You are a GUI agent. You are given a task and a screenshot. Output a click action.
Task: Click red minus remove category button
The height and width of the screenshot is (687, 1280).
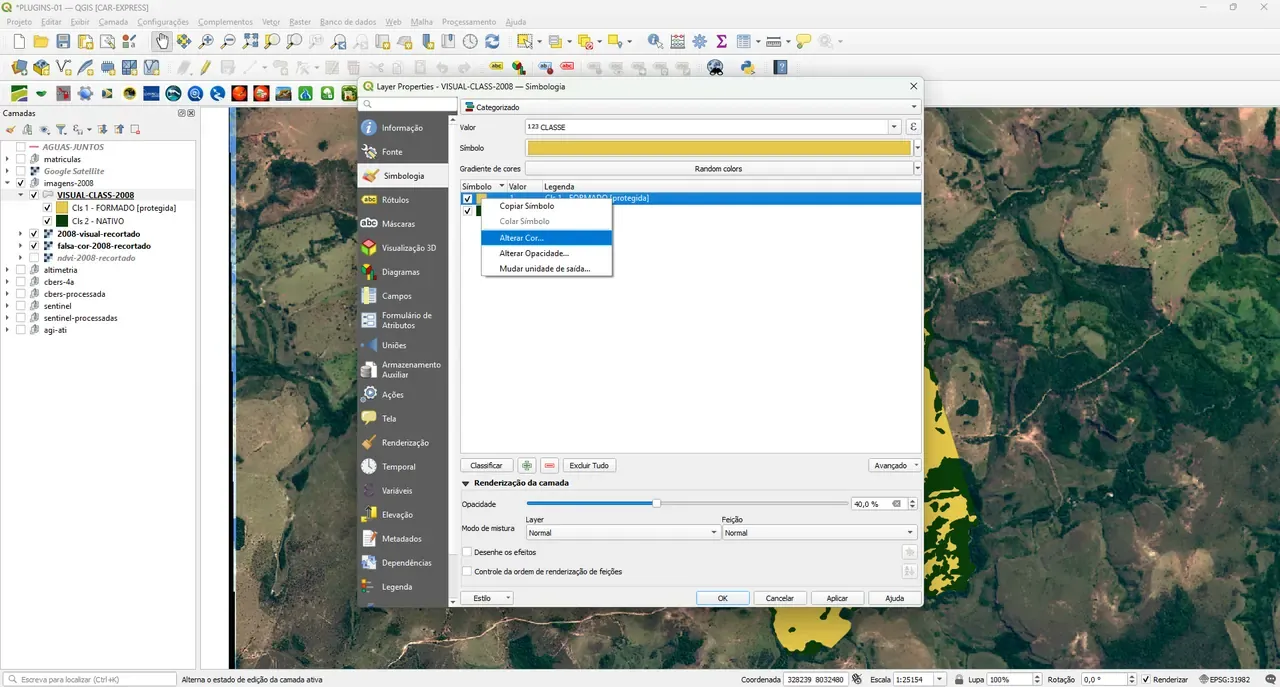click(x=550, y=465)
